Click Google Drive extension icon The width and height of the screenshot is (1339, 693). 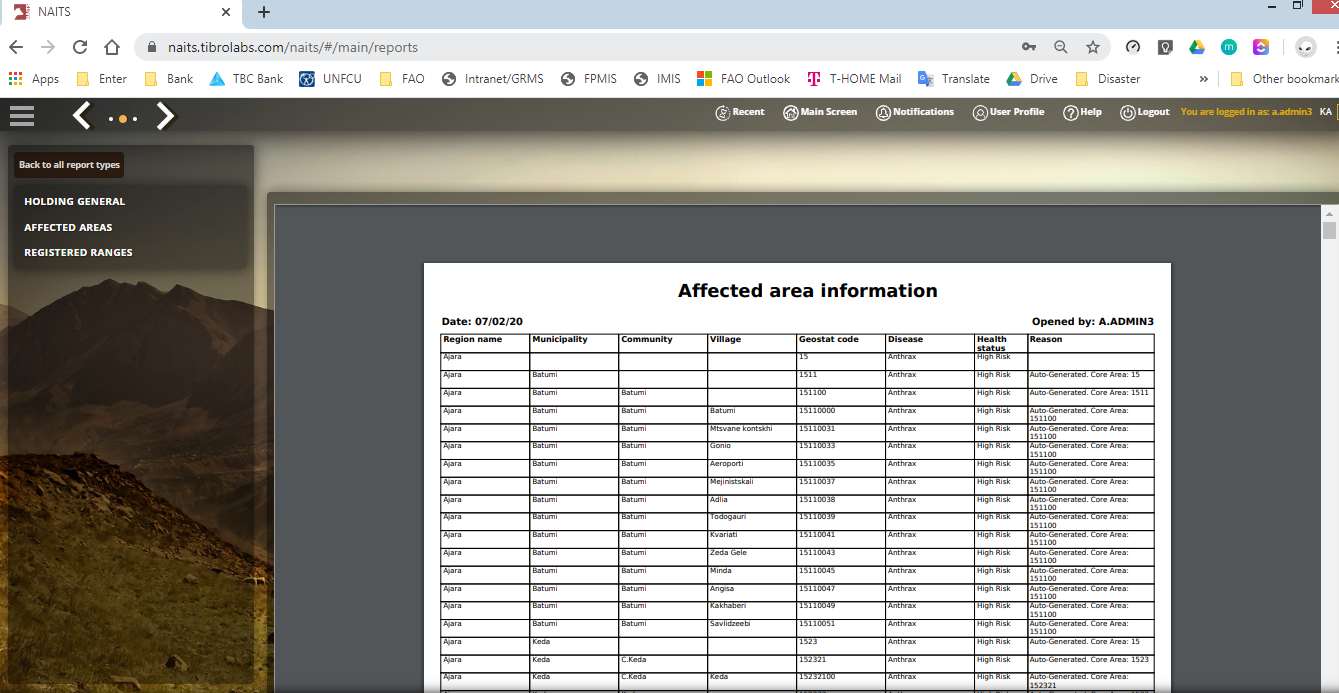coord(1197,47)
